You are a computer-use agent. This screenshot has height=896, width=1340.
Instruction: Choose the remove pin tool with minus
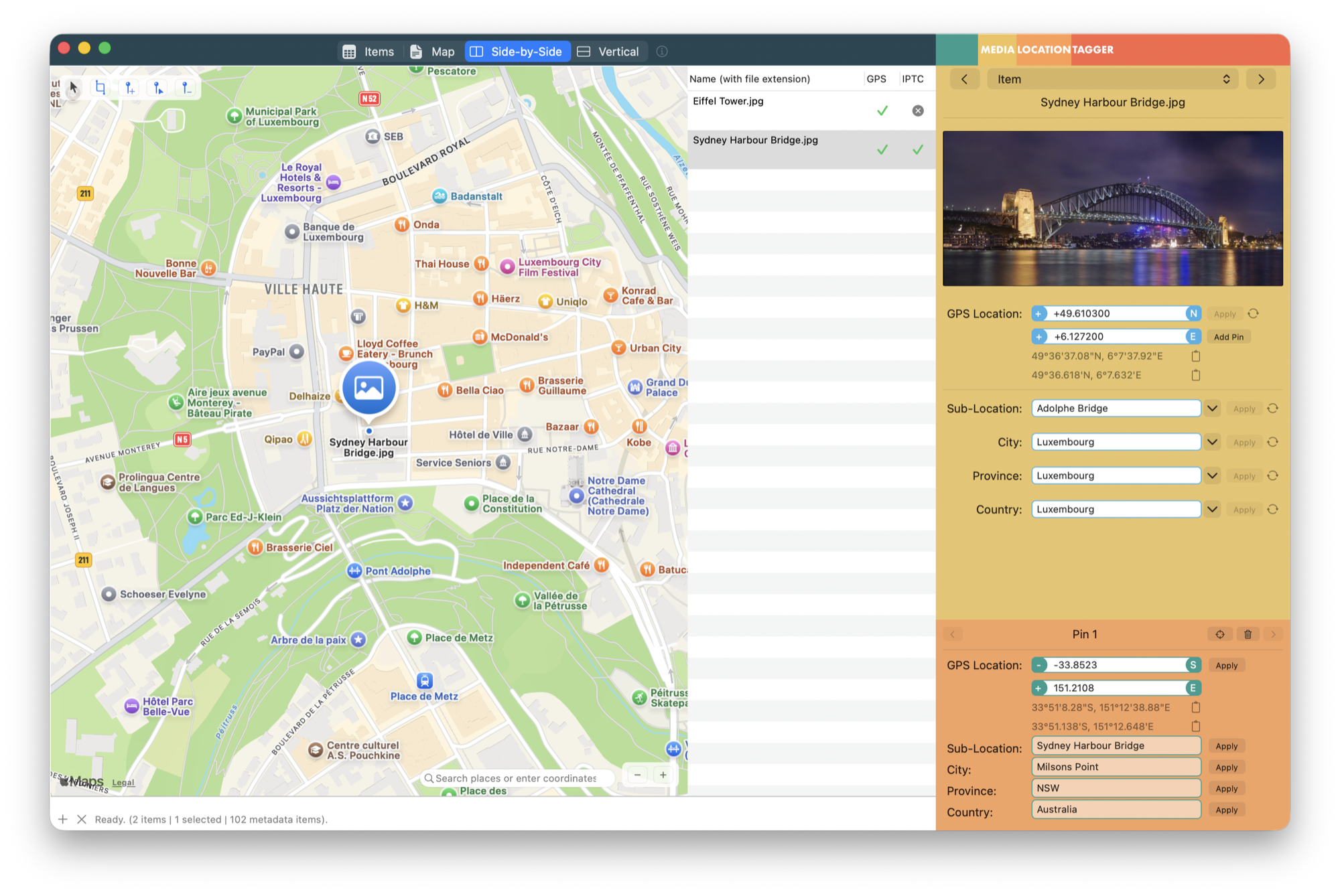coord(186,88)
